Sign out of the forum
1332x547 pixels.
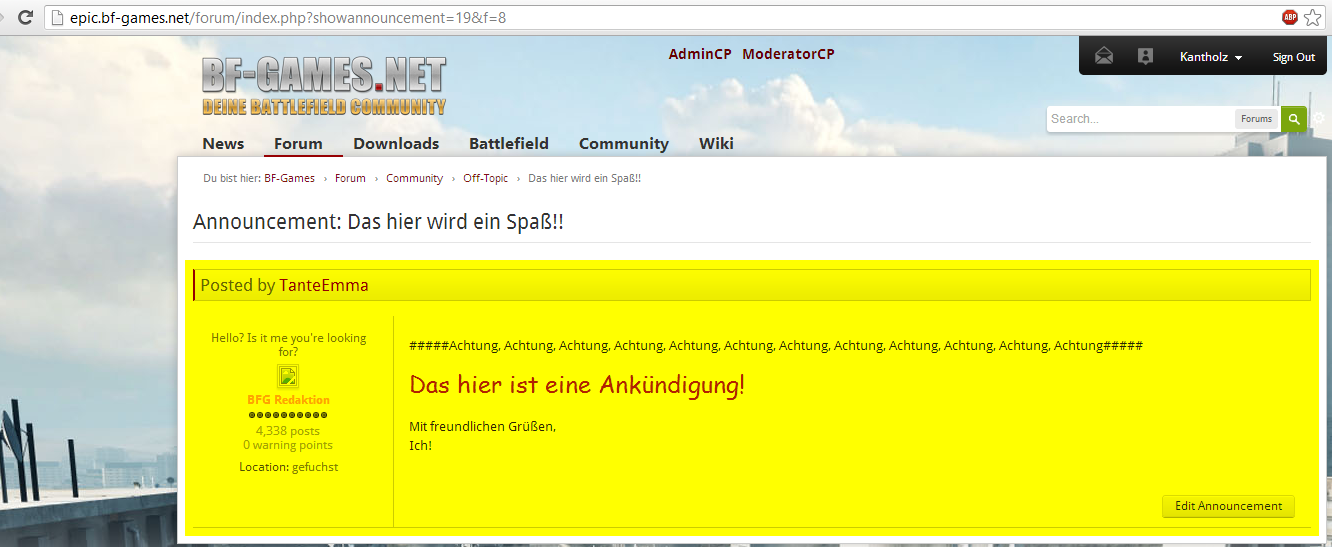click(x=1293, y=57)
